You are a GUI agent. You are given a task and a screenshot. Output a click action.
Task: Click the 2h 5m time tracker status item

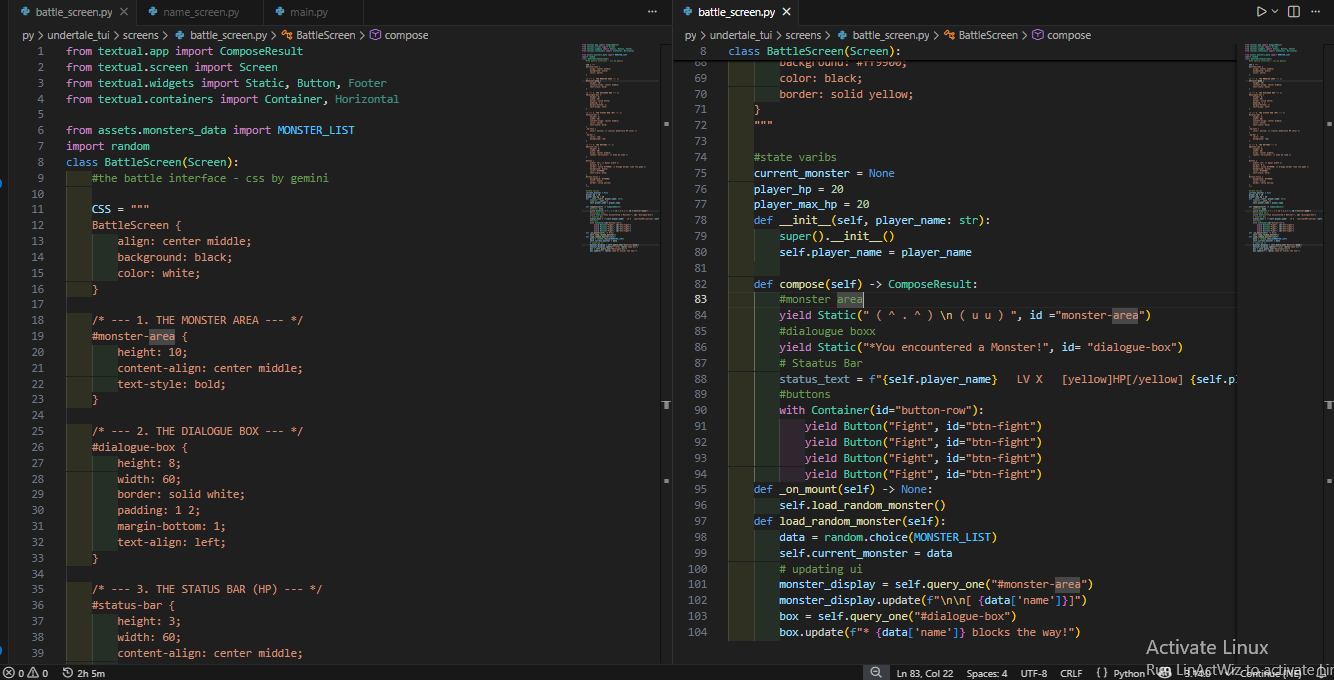(83, 673)
